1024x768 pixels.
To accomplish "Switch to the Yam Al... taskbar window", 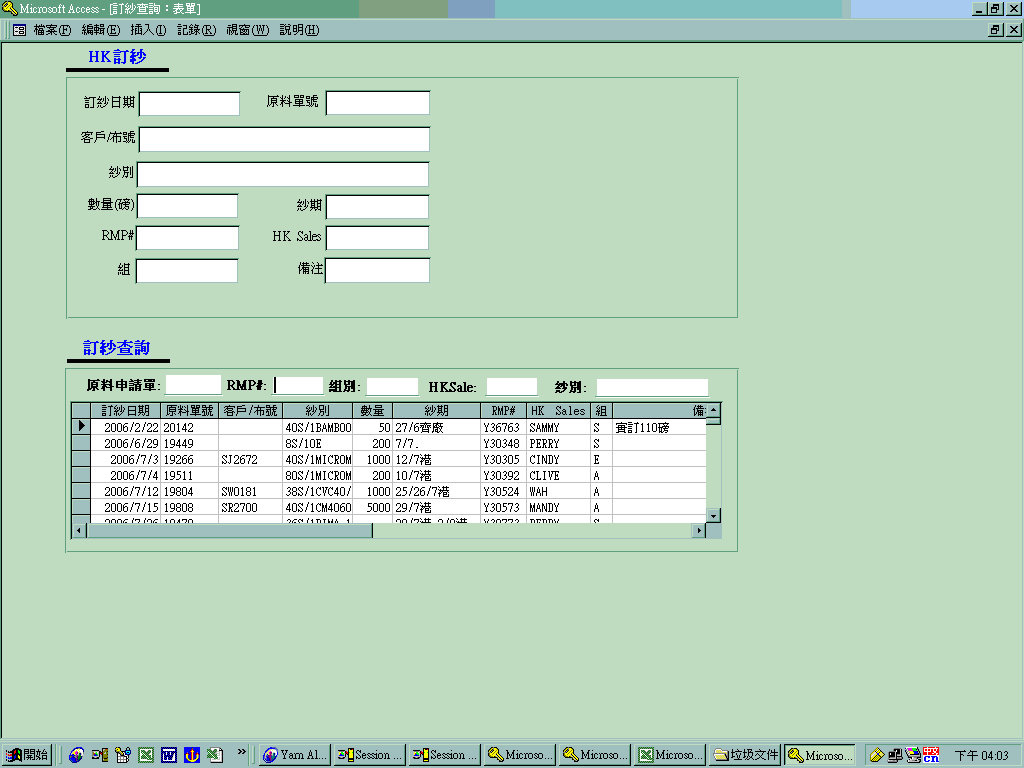I will point(295,755).
